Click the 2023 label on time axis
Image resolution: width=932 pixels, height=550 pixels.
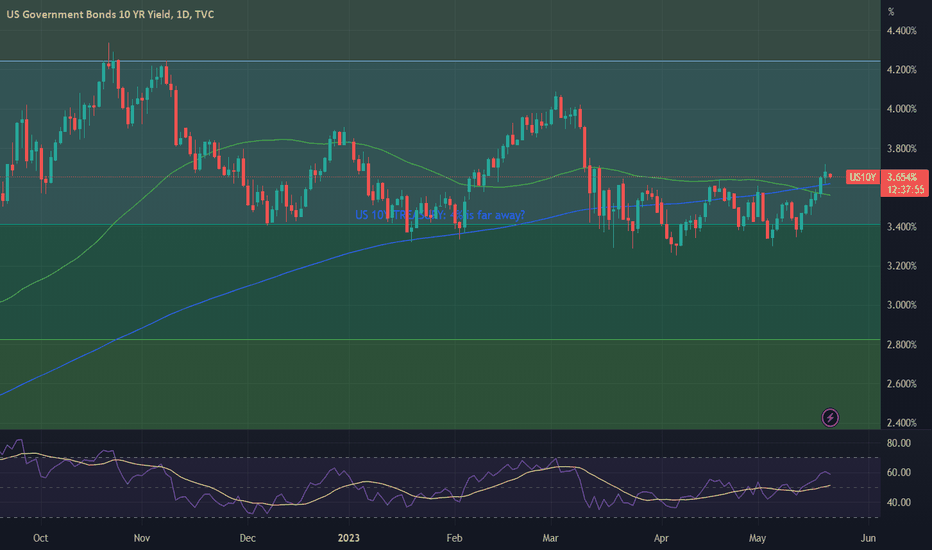[348, 538]
